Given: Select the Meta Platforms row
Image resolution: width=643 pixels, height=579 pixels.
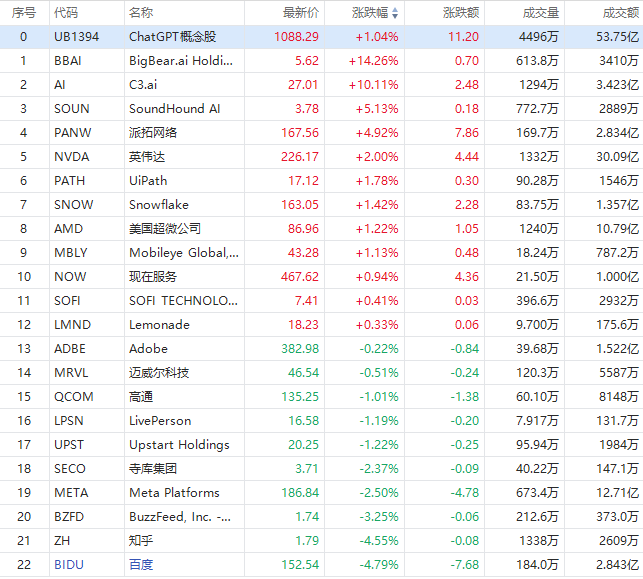Looking at the screenshot, I should 174,493.
